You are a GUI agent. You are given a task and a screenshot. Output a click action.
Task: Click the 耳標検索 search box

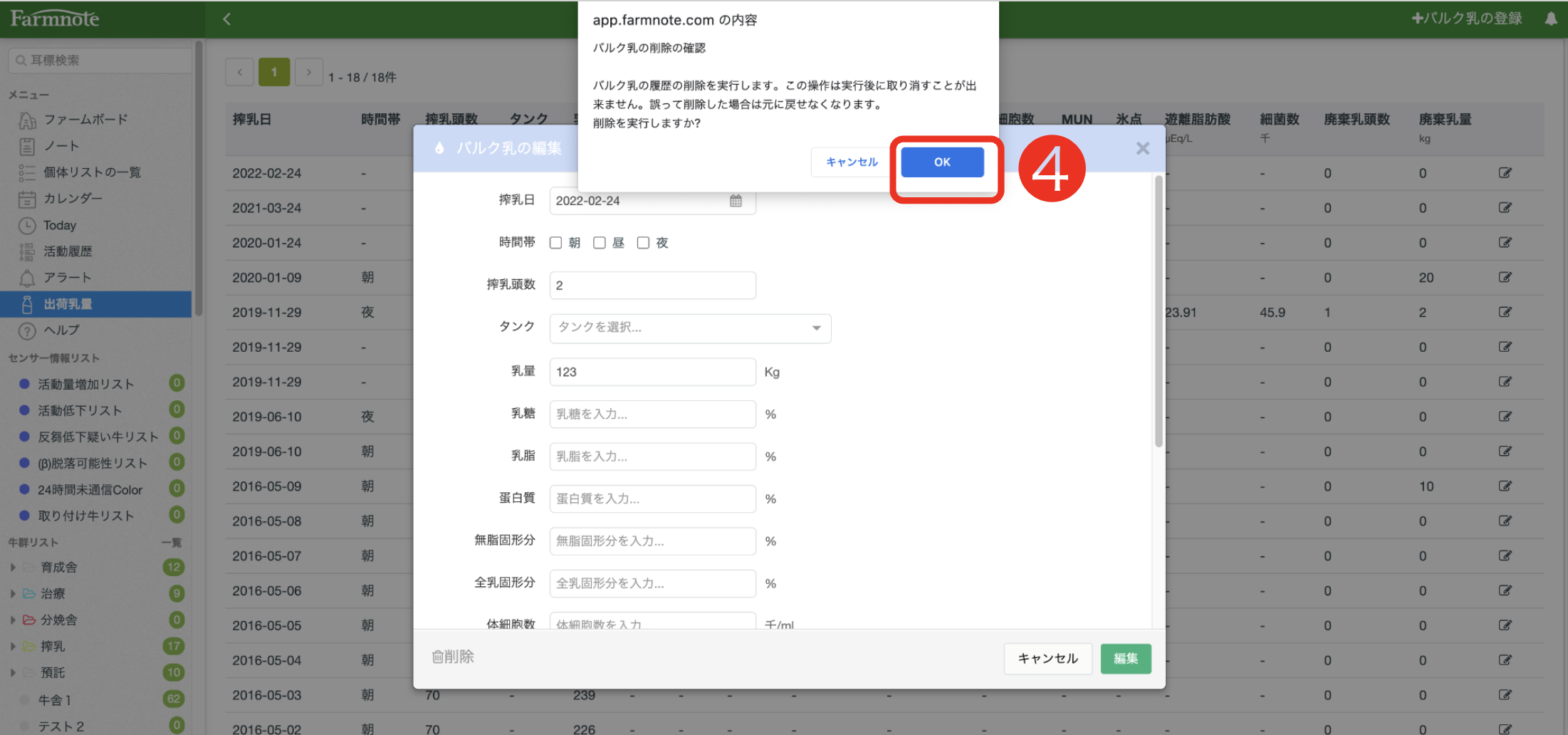click(100, 61)
